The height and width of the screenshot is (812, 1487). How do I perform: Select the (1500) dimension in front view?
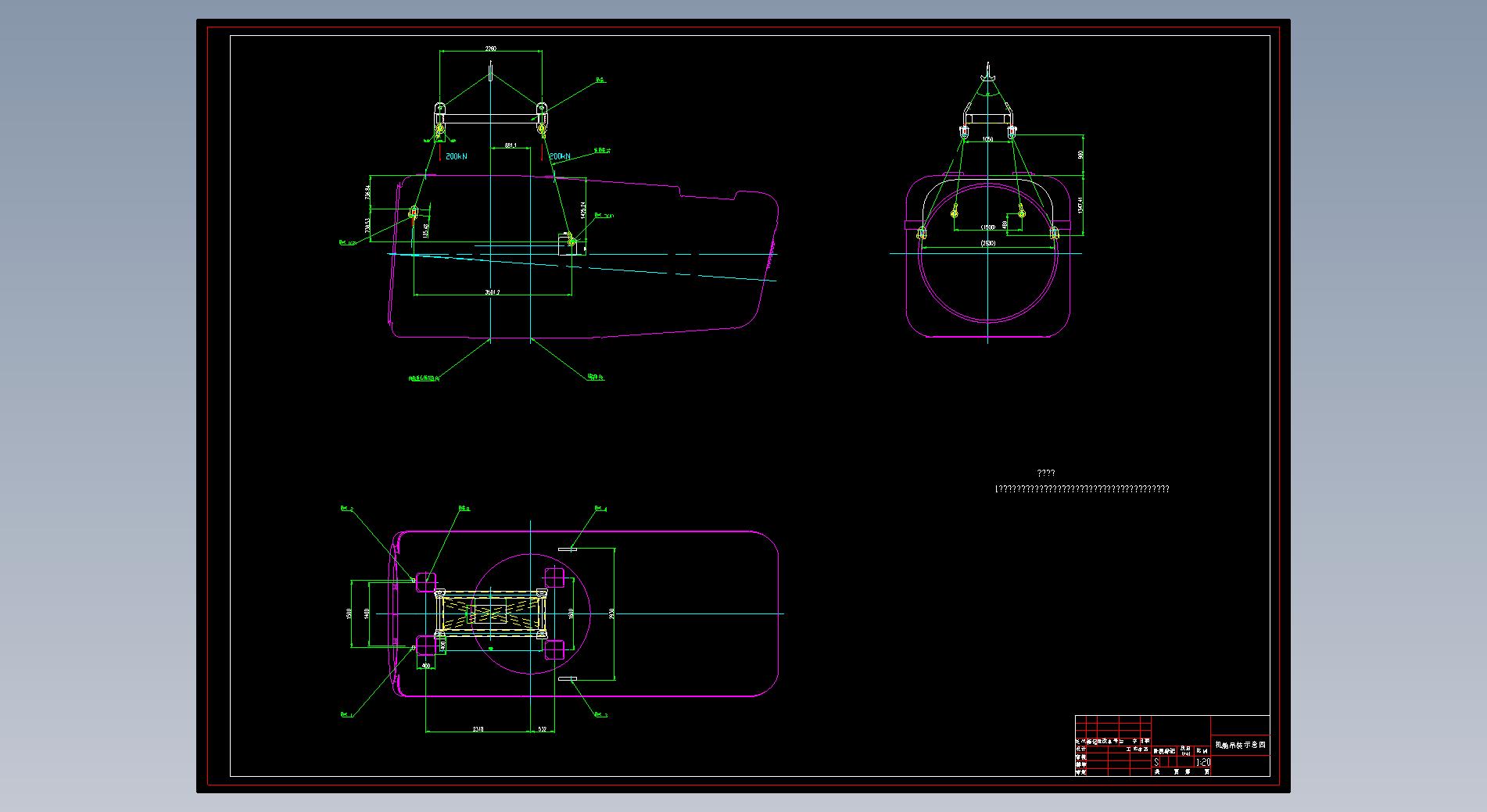[x=987, y=227]
